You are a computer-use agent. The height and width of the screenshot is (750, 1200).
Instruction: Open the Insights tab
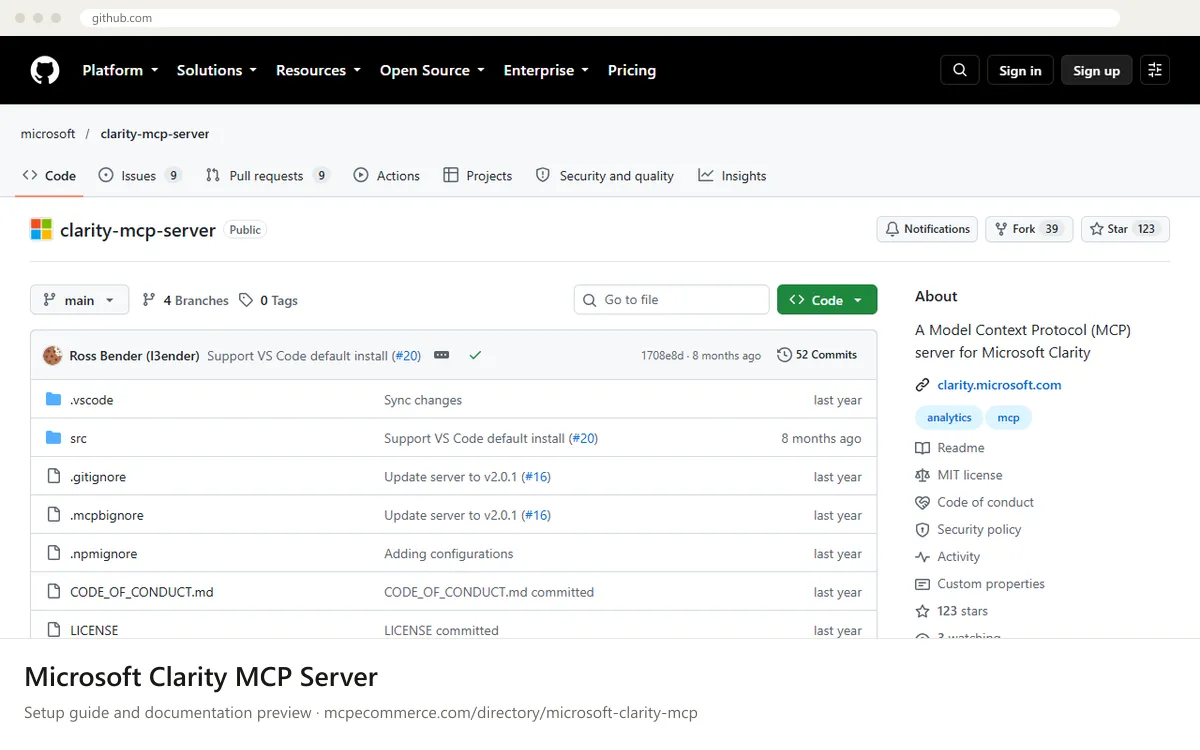(732, 176)
